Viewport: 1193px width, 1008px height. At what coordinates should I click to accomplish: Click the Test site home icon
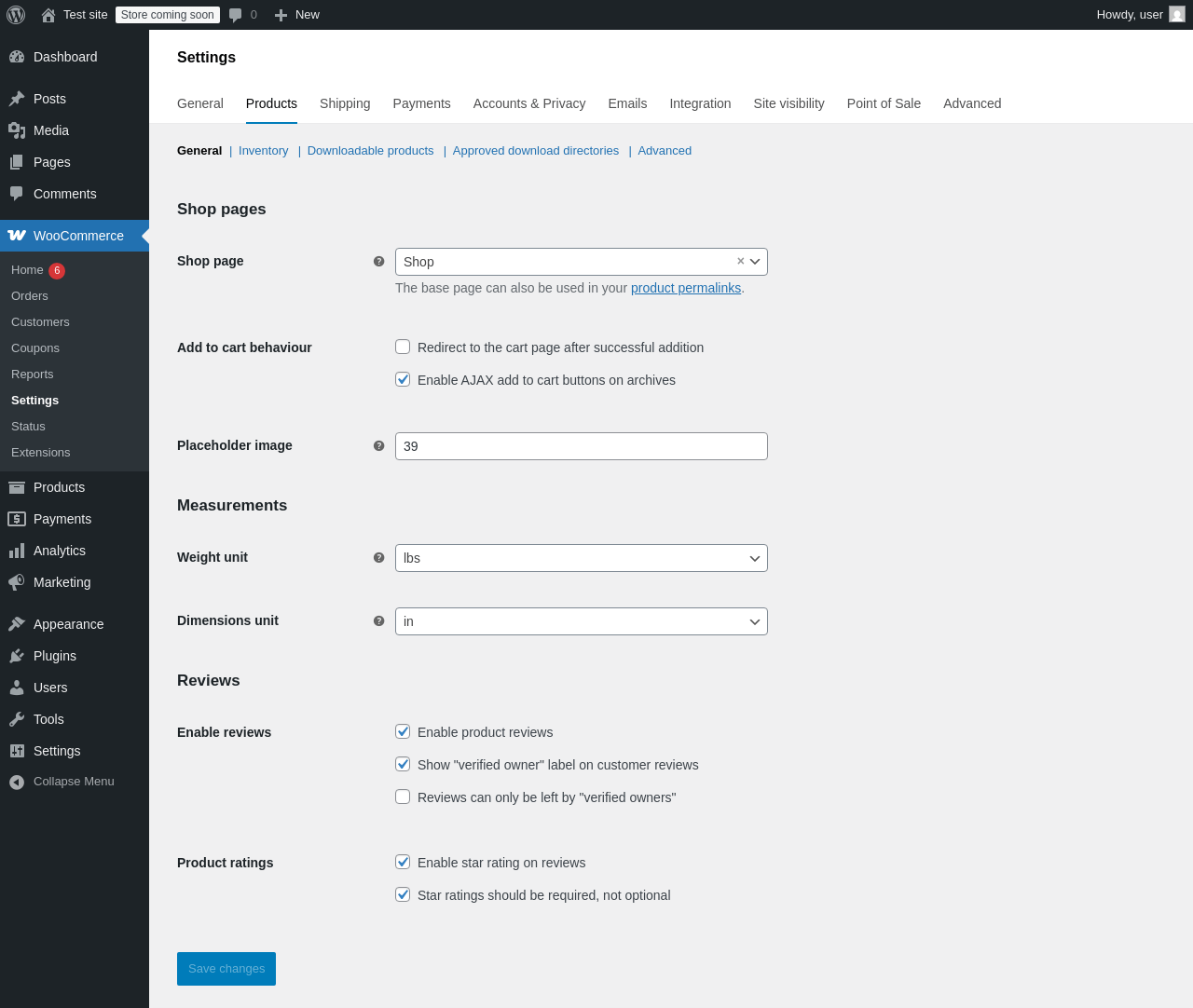pos(48,15)
